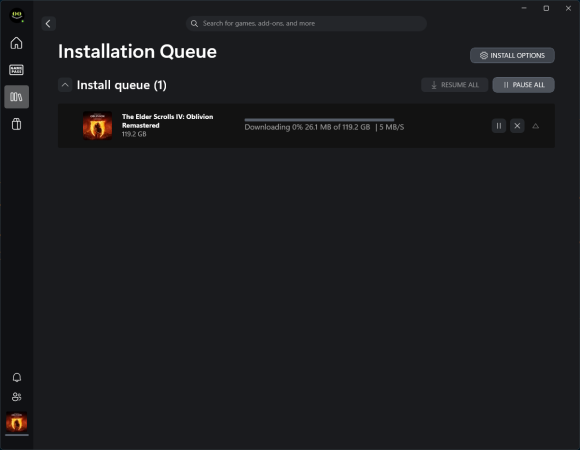Open Oblivion Remastered cover thumbnail in queue

coord(97,126)
